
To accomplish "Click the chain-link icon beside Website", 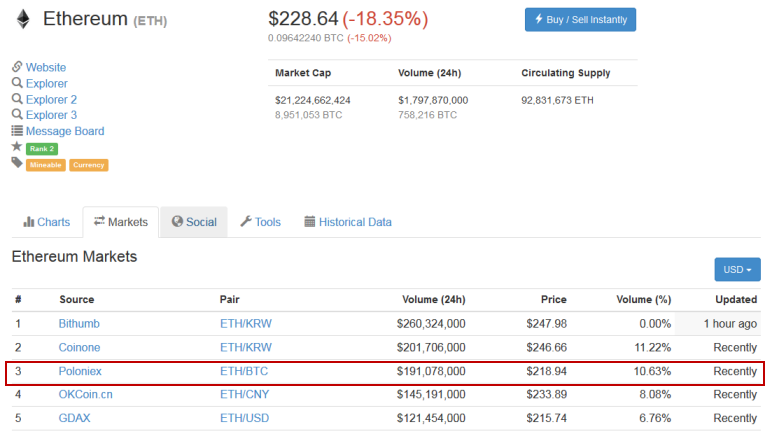I will pos(17,67).
